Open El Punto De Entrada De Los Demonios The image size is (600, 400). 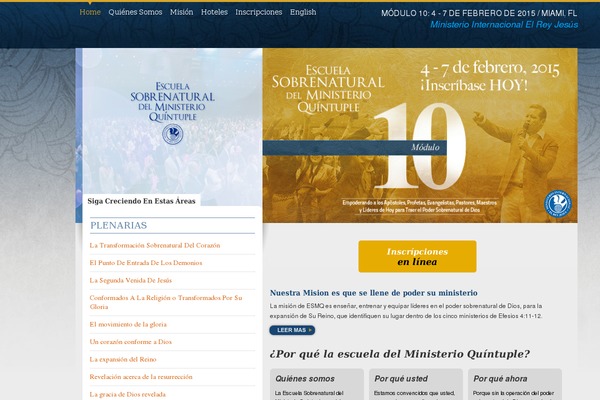146,263
